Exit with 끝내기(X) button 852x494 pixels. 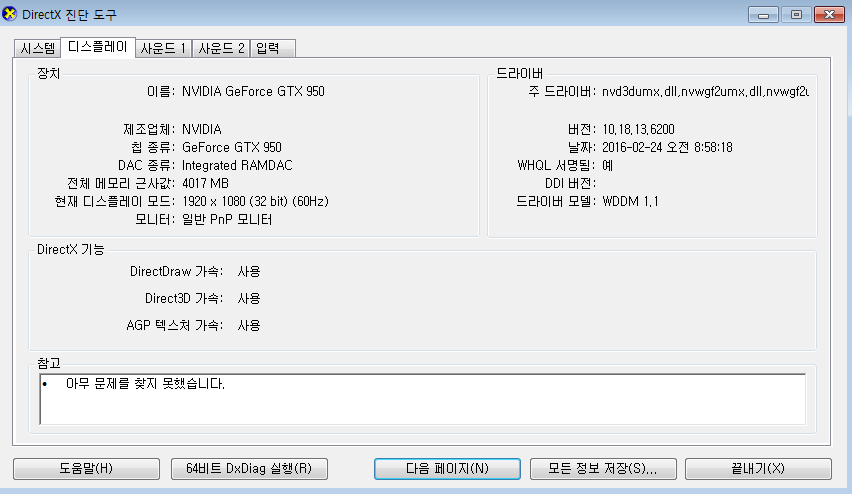coord(758,468)
